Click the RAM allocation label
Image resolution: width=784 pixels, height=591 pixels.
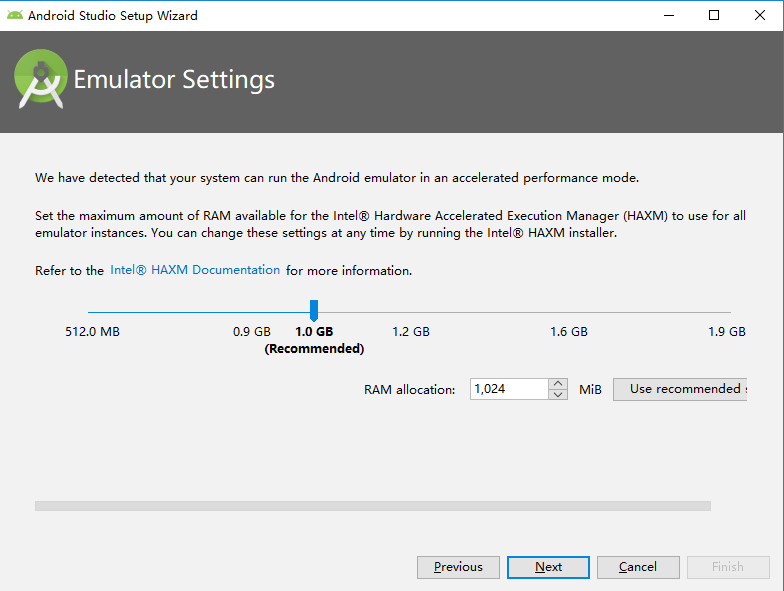coord(410,390)
